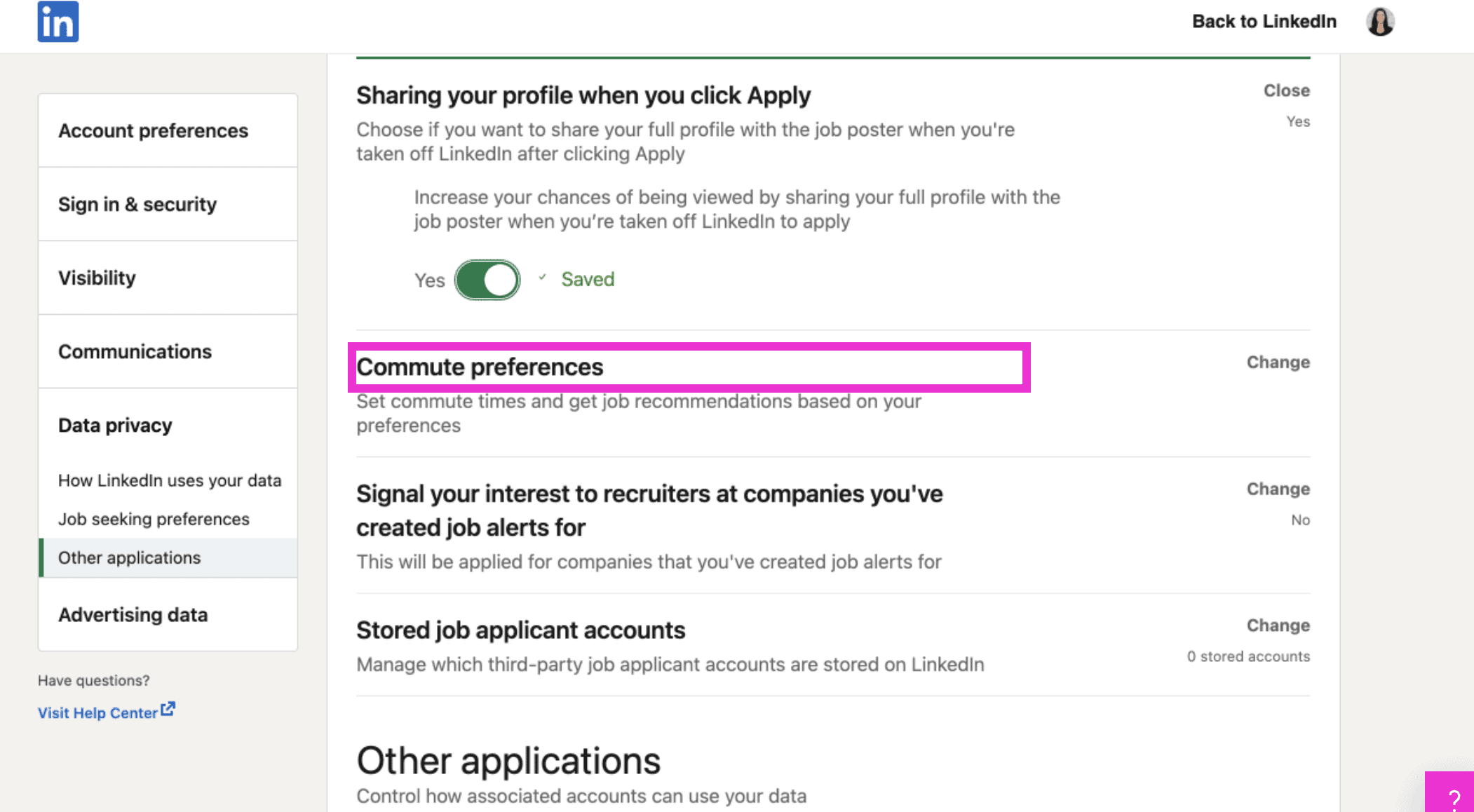Open Communications settings
This screenshot has width=1474, height=812.
[135, 351]
